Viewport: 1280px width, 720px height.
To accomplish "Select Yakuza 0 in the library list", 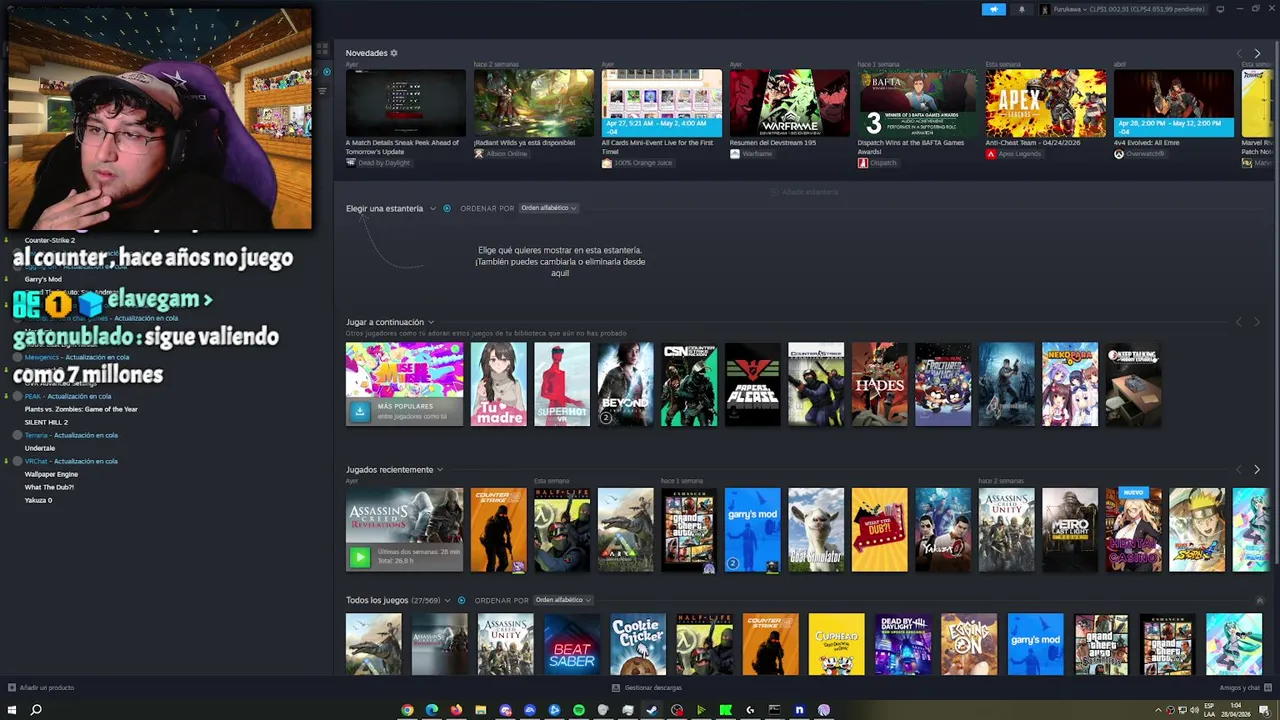I will 38,500.
